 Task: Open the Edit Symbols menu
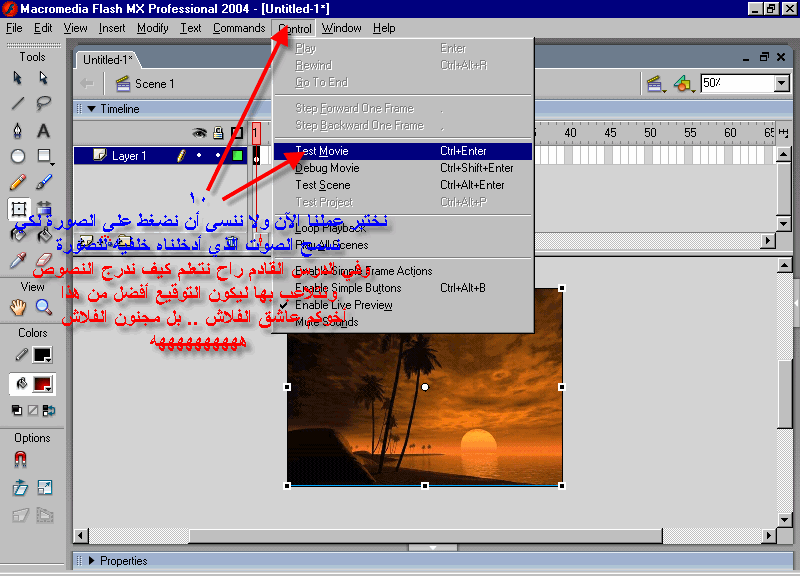coord(684,84)
